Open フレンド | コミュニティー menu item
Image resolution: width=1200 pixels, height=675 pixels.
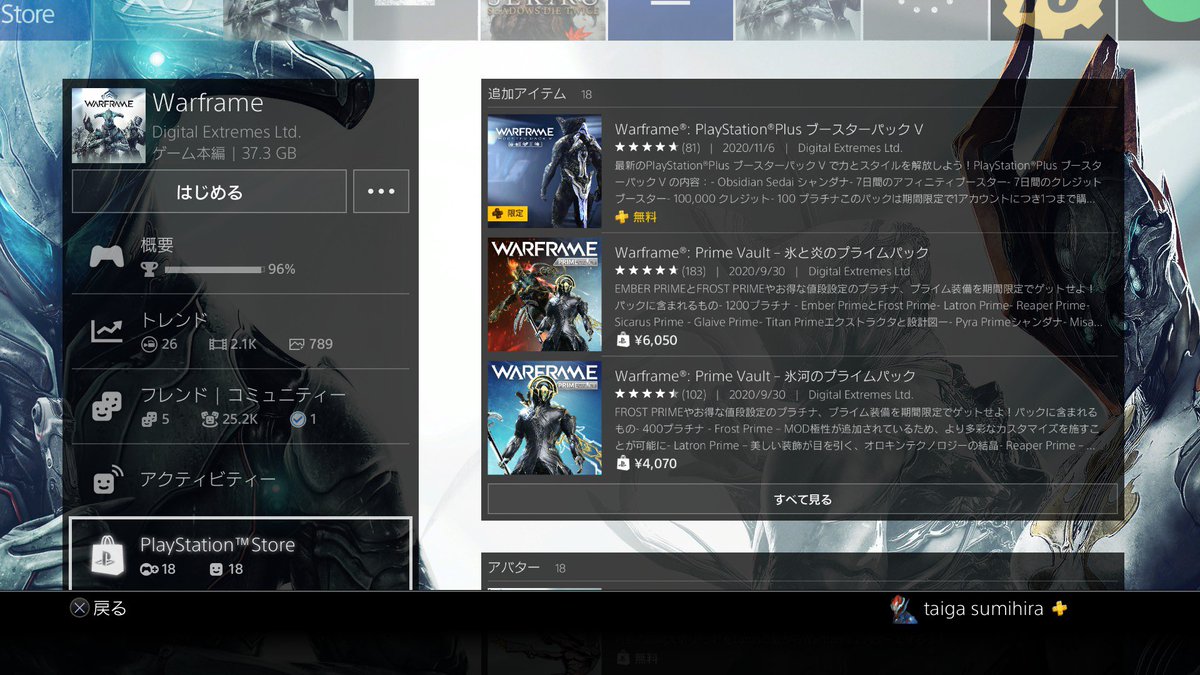coord(240,406)
